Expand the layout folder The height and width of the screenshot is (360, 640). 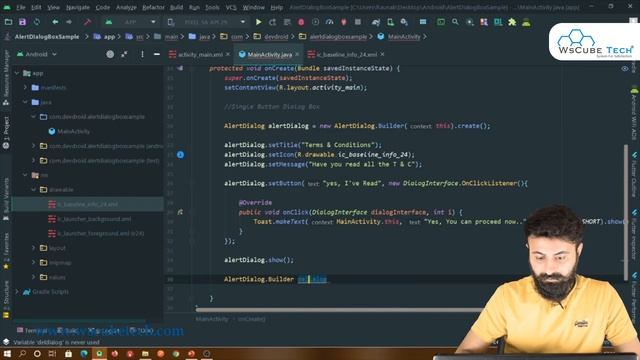(x=34, y=248)
